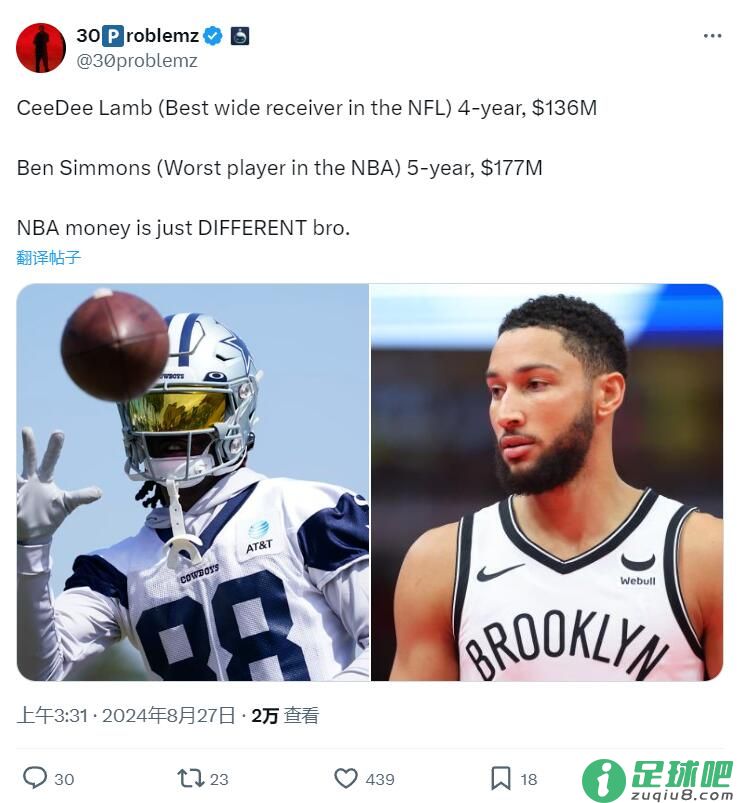Viewport: 744px width, 803px height.
Task: Open the three-dot more options menu
Action: [x=712, y=36]
